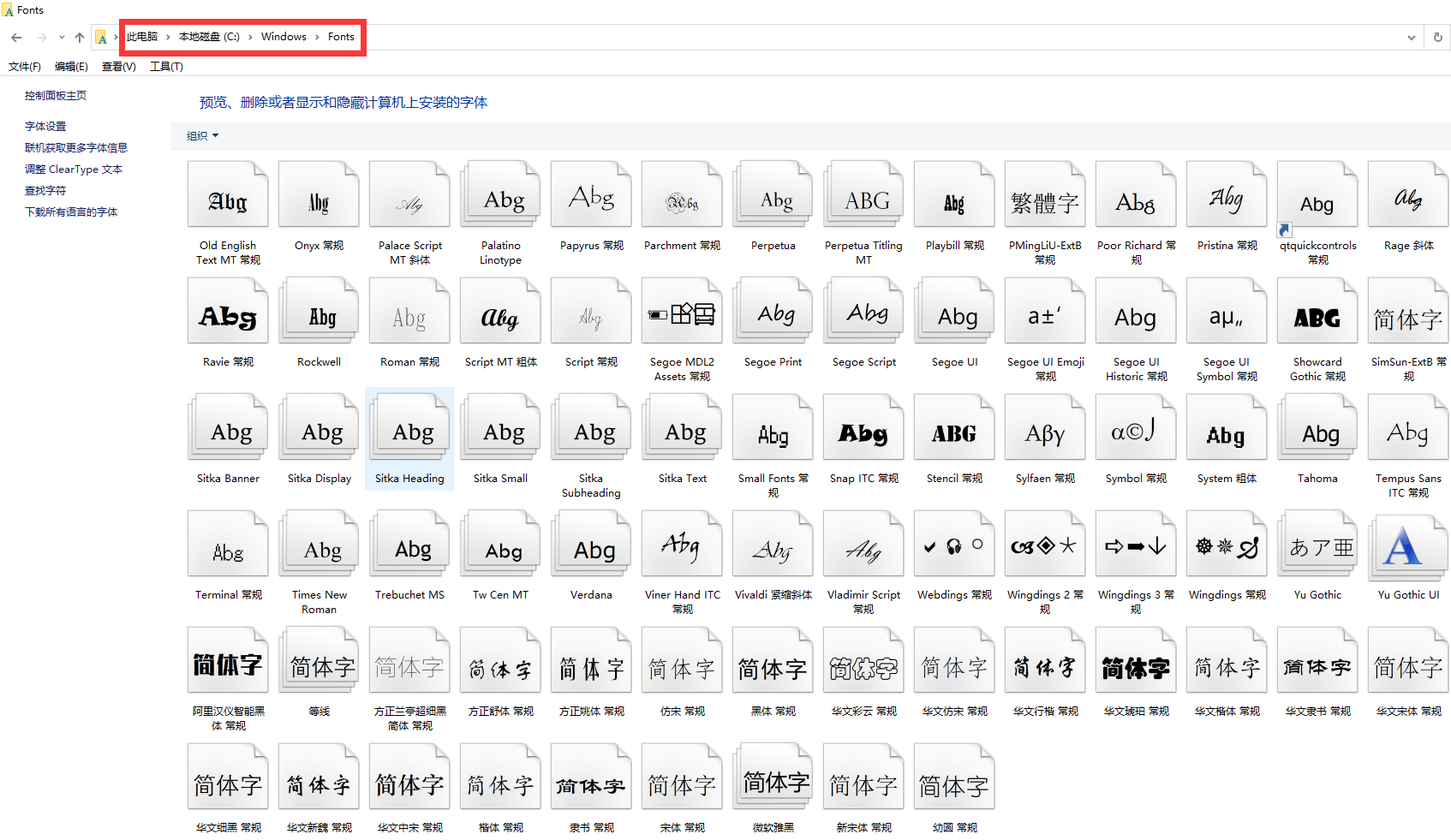Click the 华文行楷 常规 font label

(x=1045, y=712)
